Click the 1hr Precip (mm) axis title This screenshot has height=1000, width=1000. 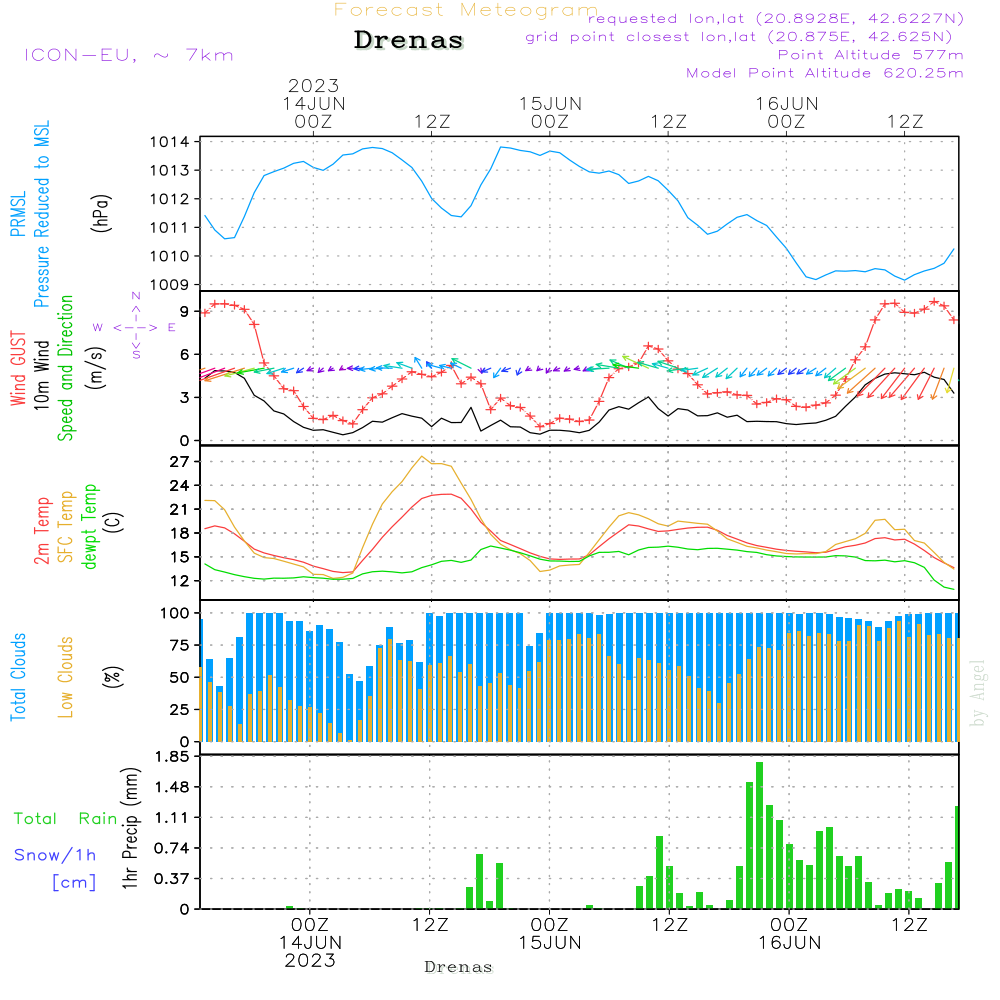click(x=129, y=829)
